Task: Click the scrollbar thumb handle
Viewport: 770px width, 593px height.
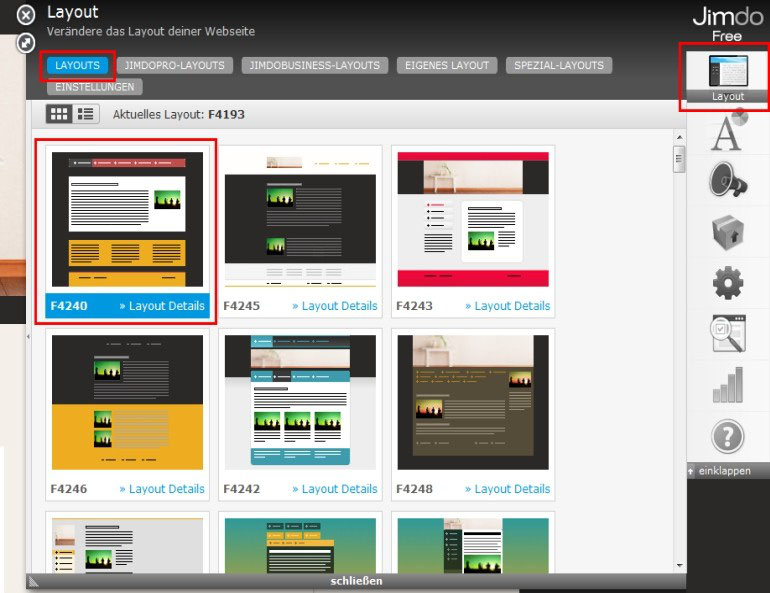Action: (679, 159)
